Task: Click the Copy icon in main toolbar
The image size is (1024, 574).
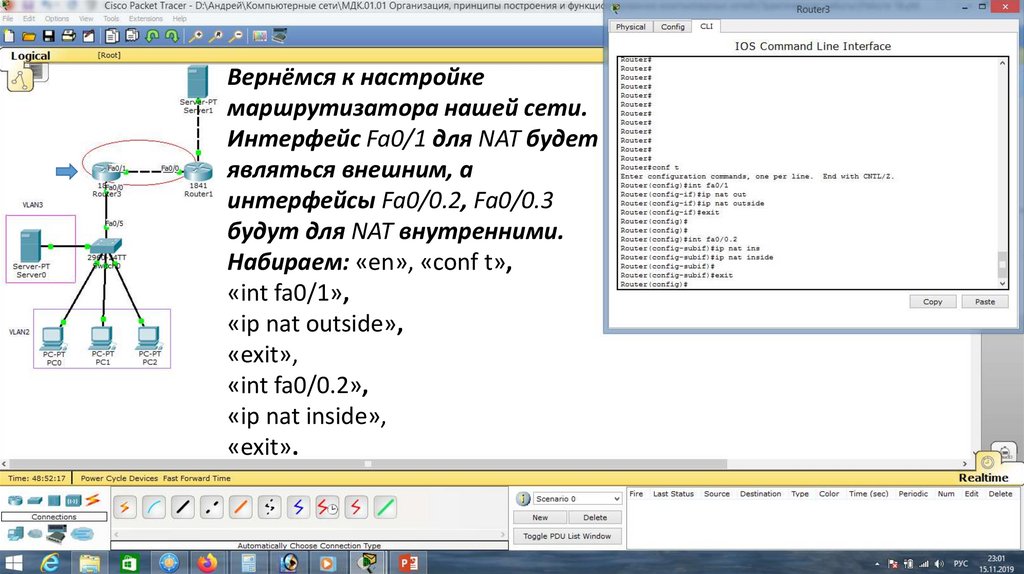Action: tap(112, 37)
